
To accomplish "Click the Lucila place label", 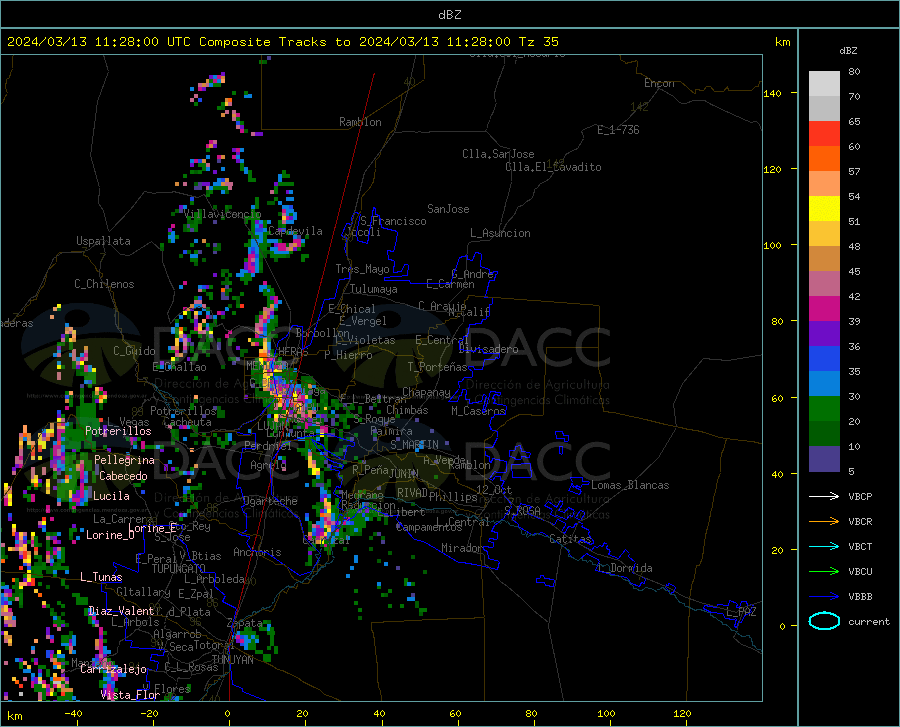I will click(111, 496).
